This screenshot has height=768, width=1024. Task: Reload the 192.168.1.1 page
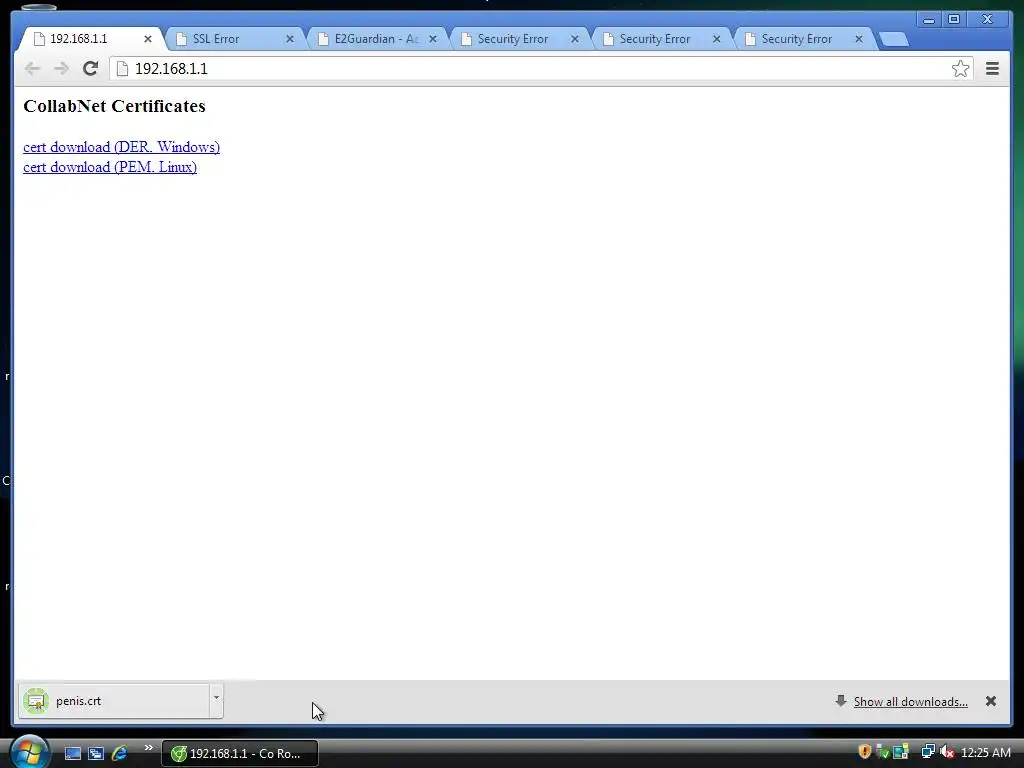(90, 69)
